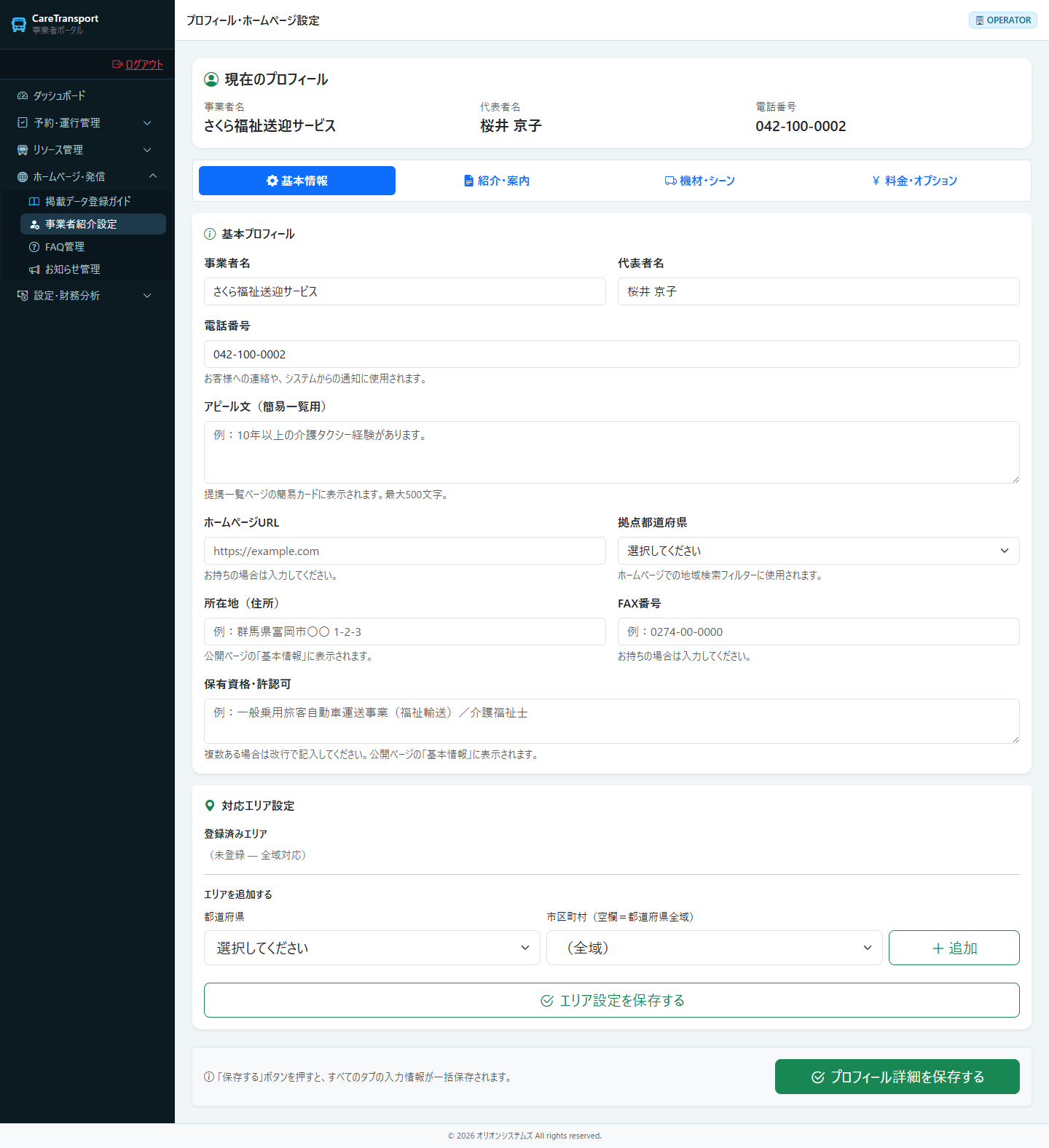
Task: Click プロフィール詳細を保存する button
Action: click(x=897, y=1077)
